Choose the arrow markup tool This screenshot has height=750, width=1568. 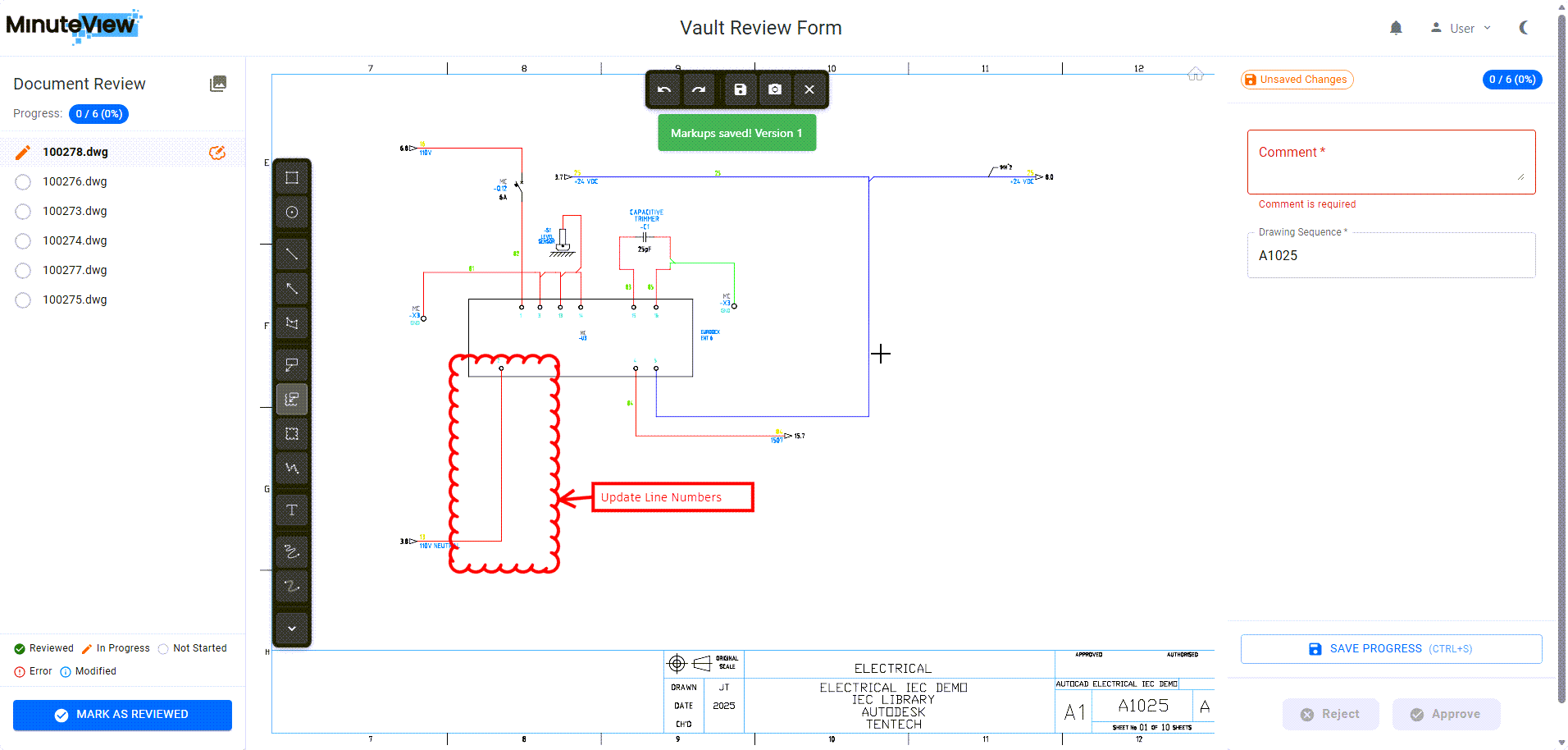pos(291,288)
